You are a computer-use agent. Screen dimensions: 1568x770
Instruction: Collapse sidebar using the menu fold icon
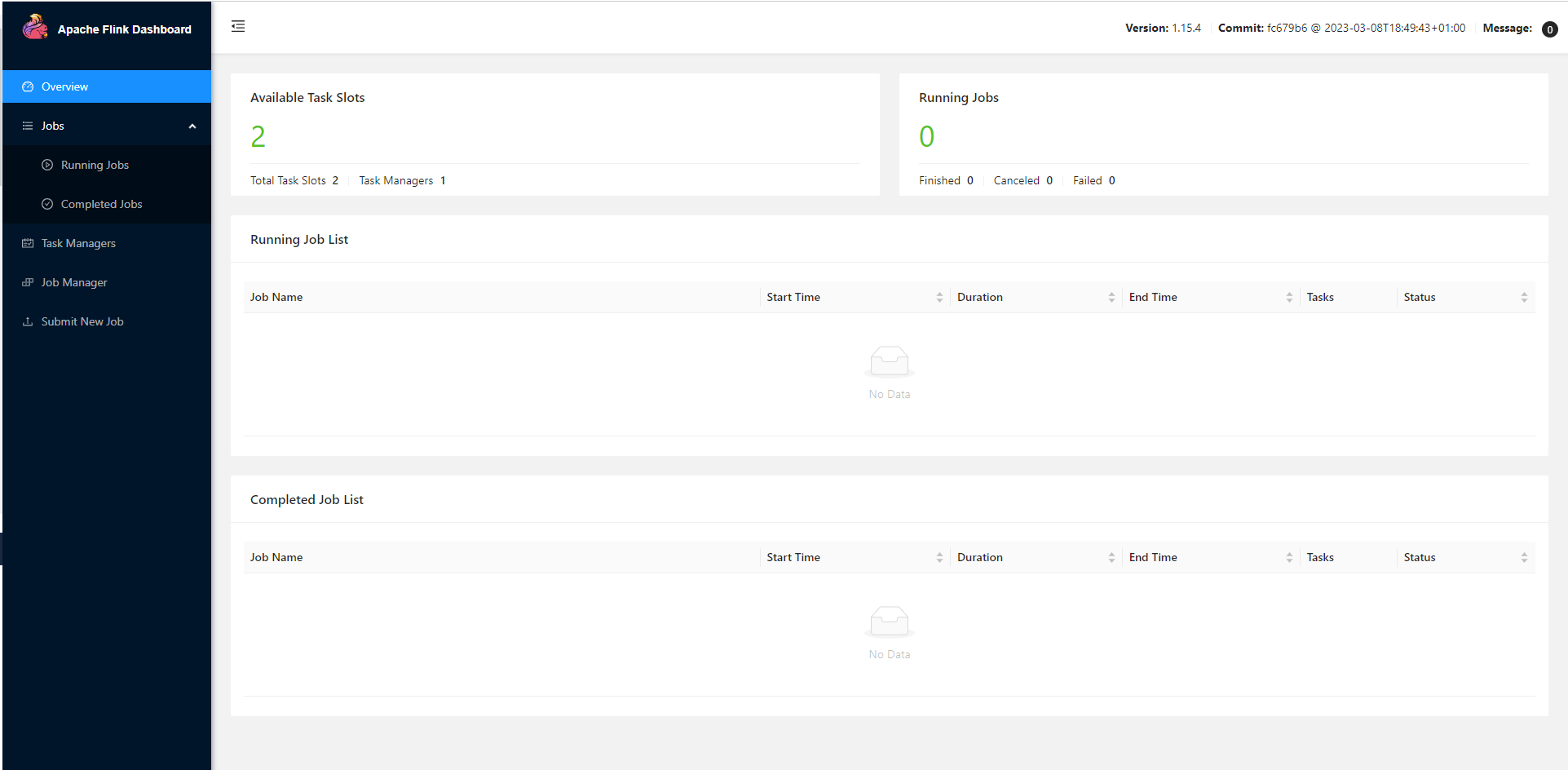(238, 27)
